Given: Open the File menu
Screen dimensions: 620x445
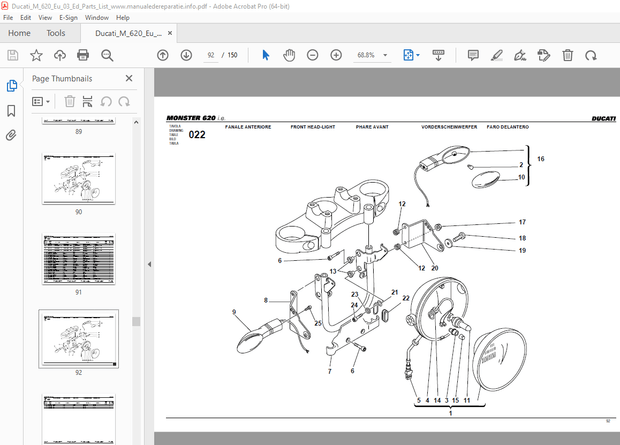Looking at the screenshot, I should point(8,18).
